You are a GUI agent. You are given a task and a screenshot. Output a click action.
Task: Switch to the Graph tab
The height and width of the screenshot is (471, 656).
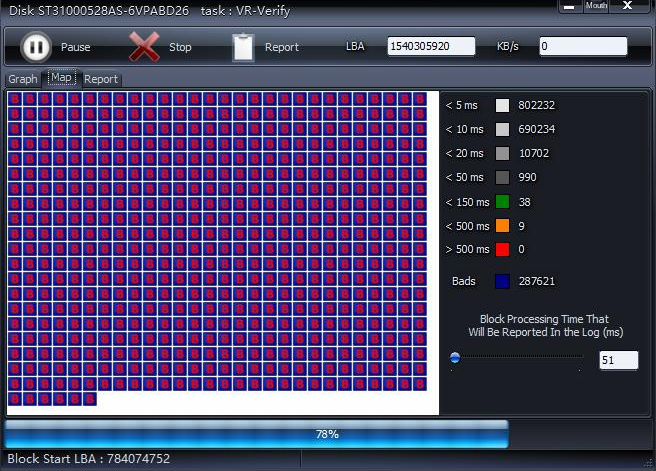[22, 79]
